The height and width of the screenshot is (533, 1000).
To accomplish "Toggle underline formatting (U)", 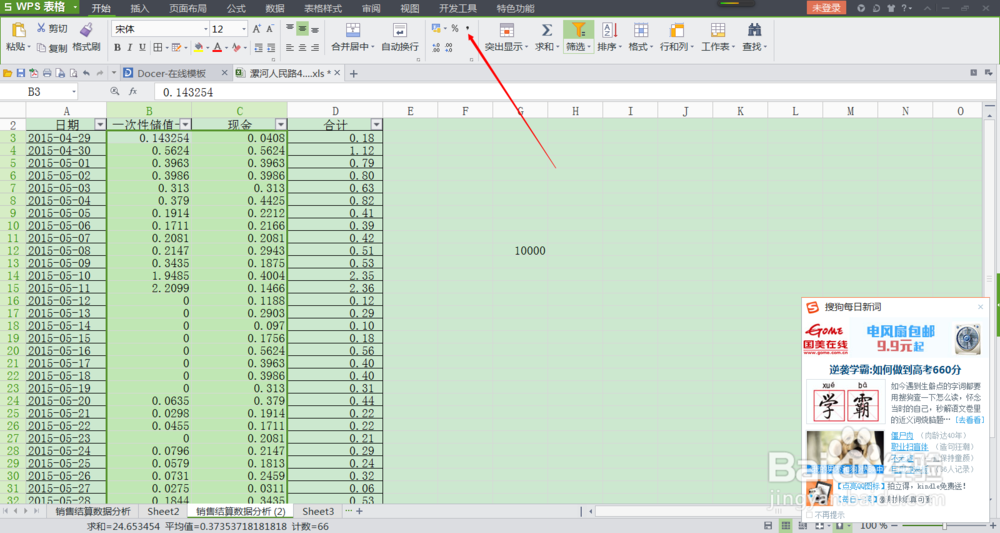I will [142, 48].
